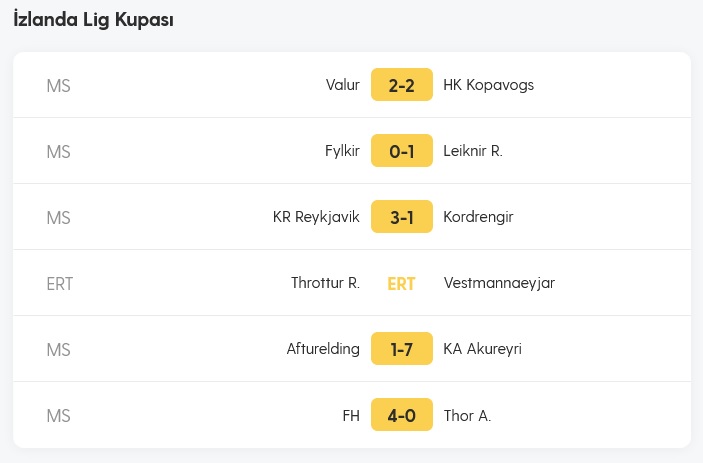Open the Leiknir R. team link
Image resolution: width=703 pixels, height=463 pixels.
pyautogui.click(x=473, y=151)
